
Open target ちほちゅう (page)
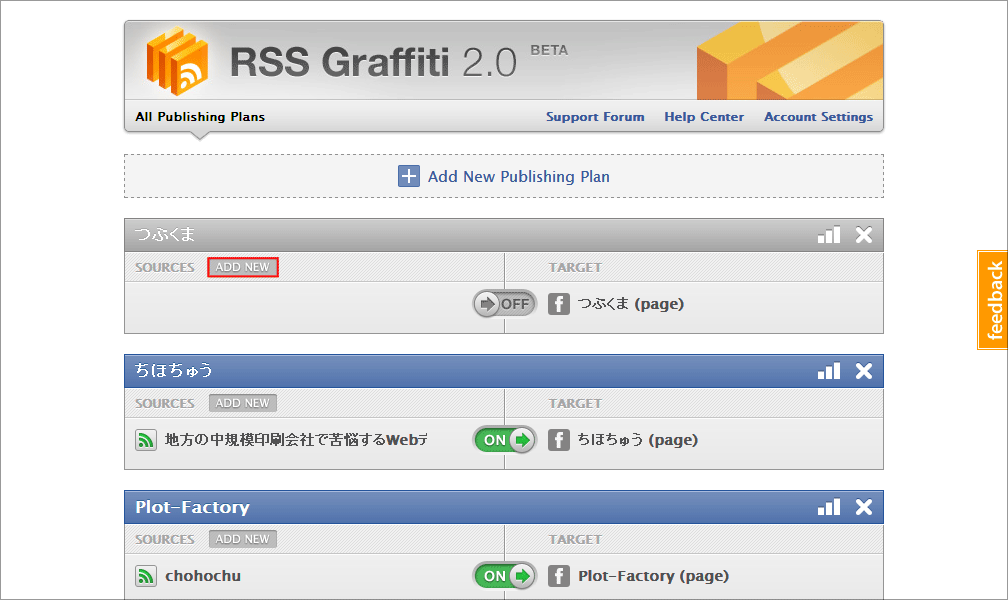click(x=638, y=440)
